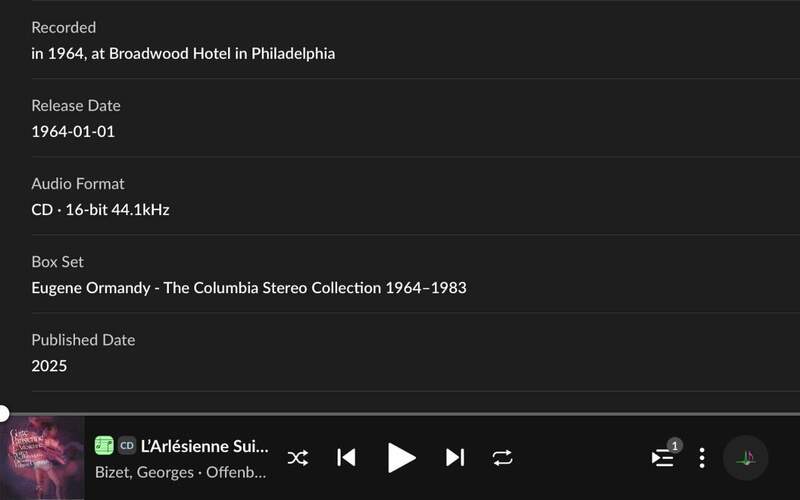Click the L'Arlésienne Suite track title

point(205,446)
